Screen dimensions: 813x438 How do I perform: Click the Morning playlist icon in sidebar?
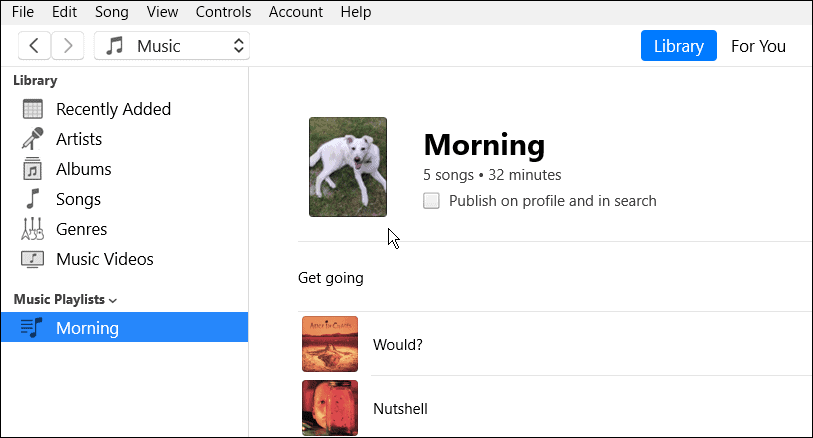coord(32,328)
